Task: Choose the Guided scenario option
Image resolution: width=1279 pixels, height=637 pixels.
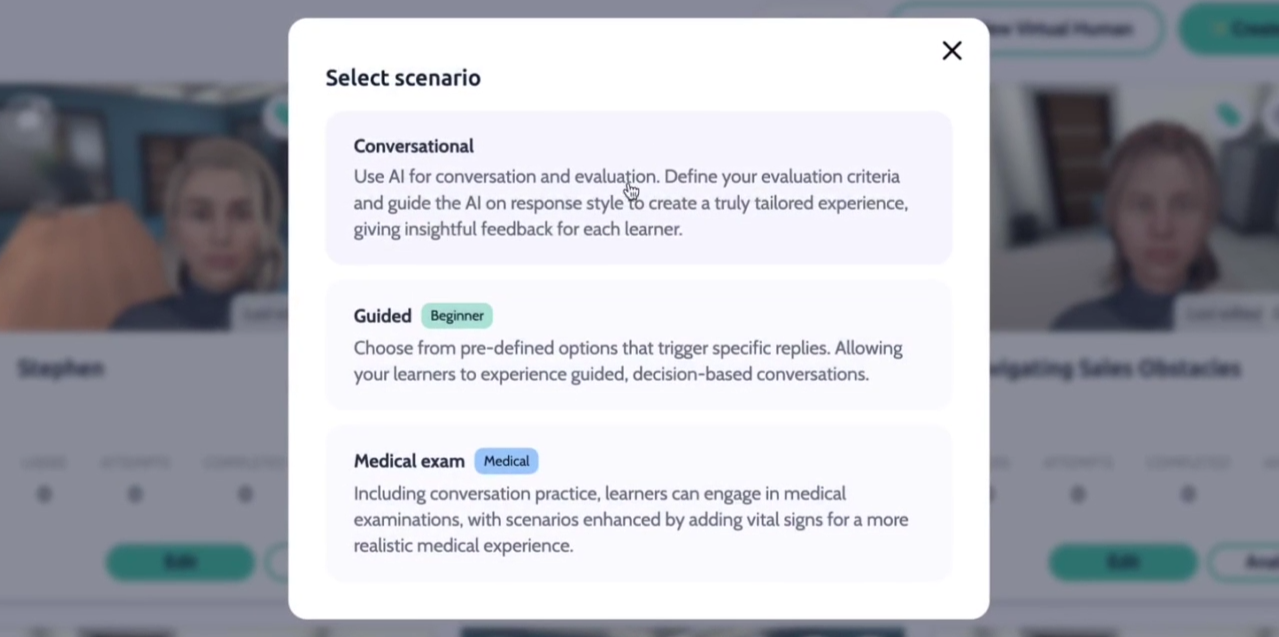Action: [638, 345]
